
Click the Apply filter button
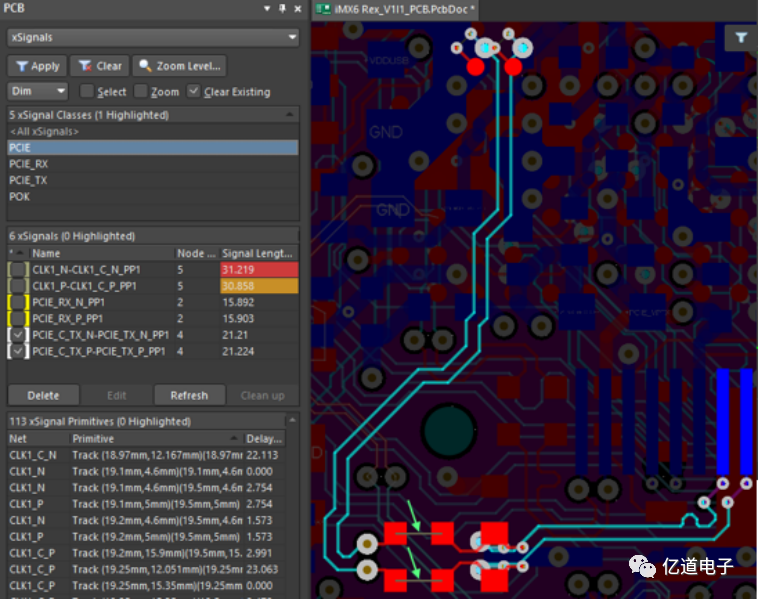[36, 66]
